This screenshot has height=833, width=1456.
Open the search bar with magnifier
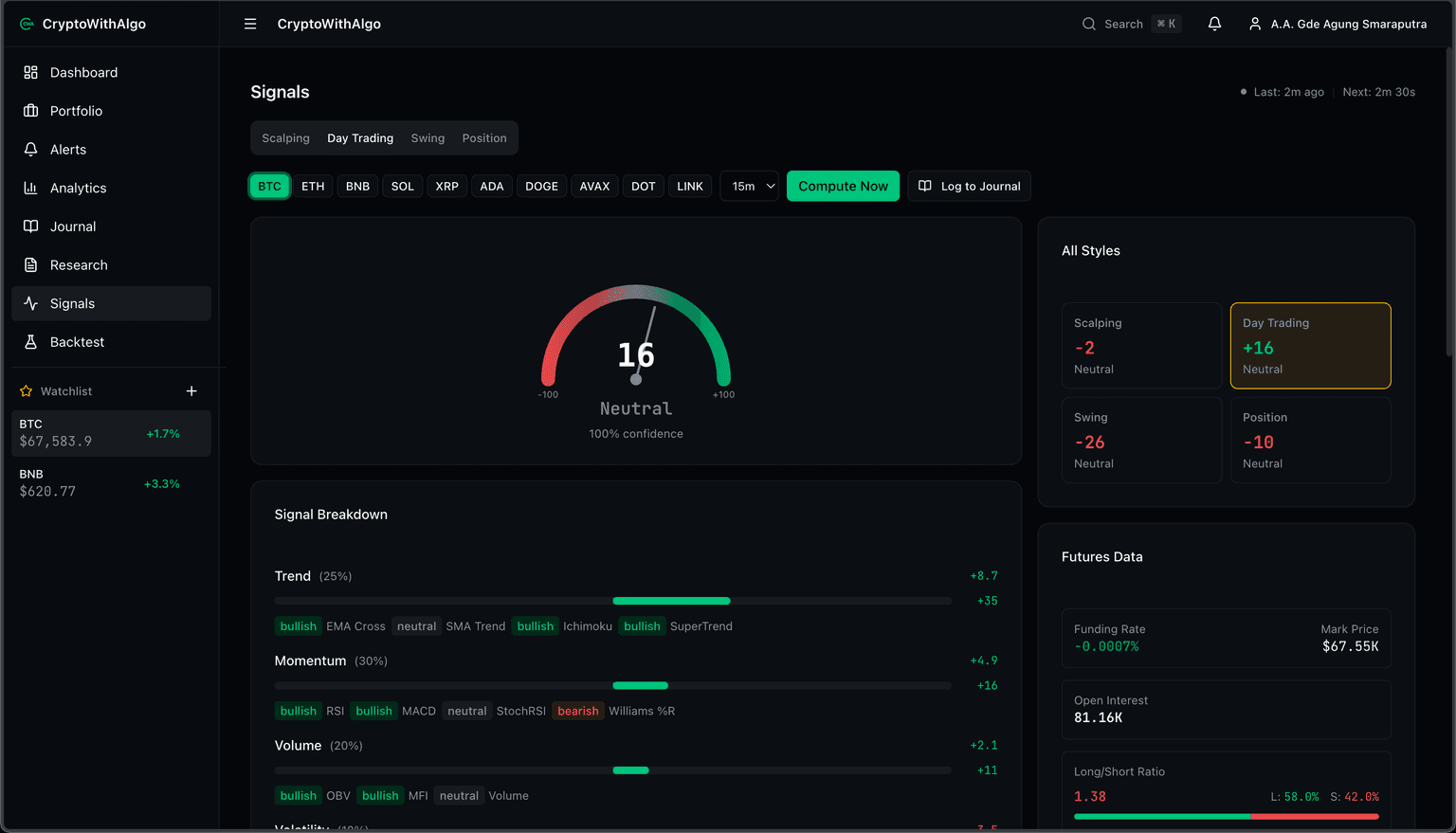click(x=1088, y=24)
